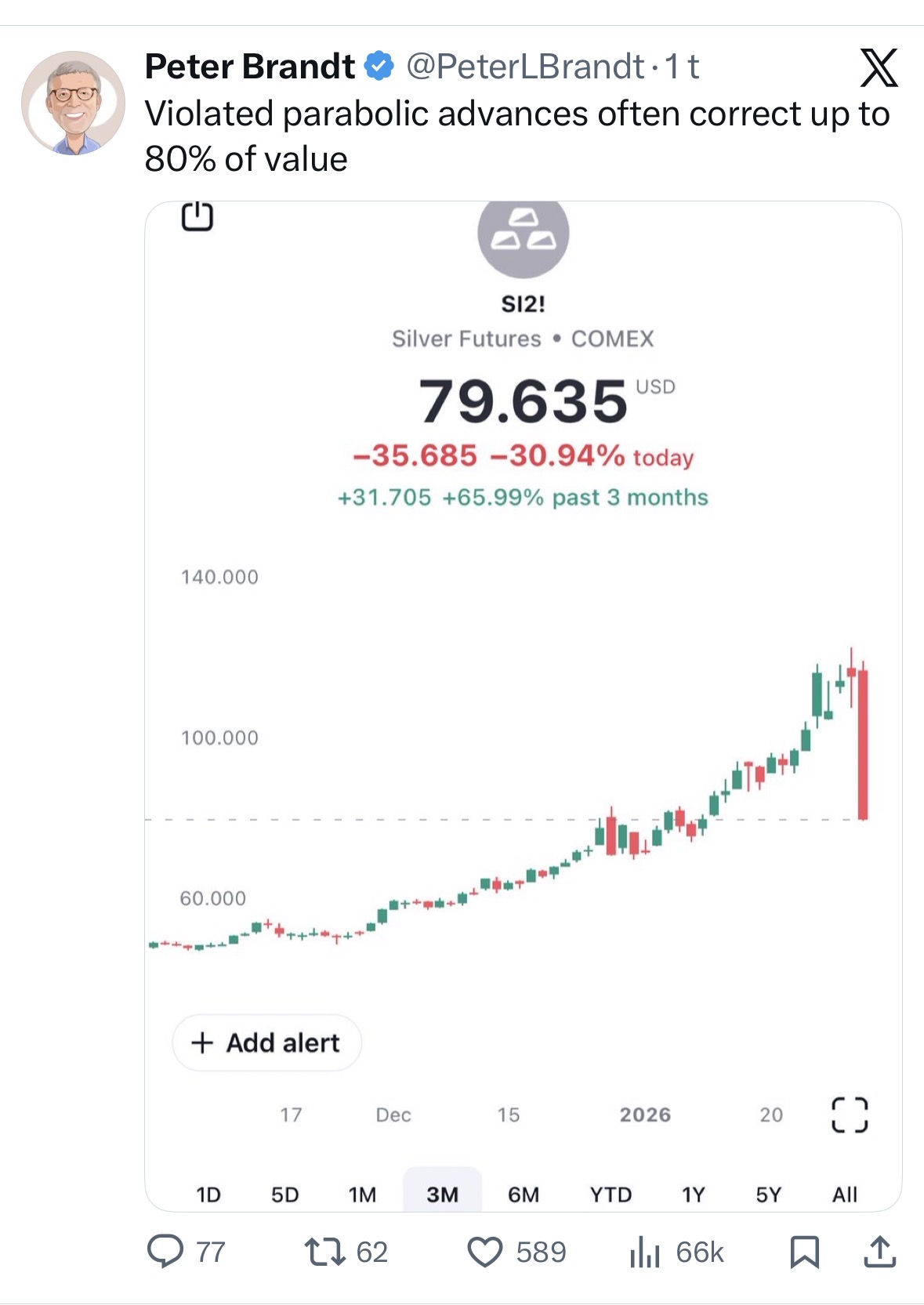Tap the share upload icon
The width and height of the screenshot is (924, 1305).
point(879,1252)
